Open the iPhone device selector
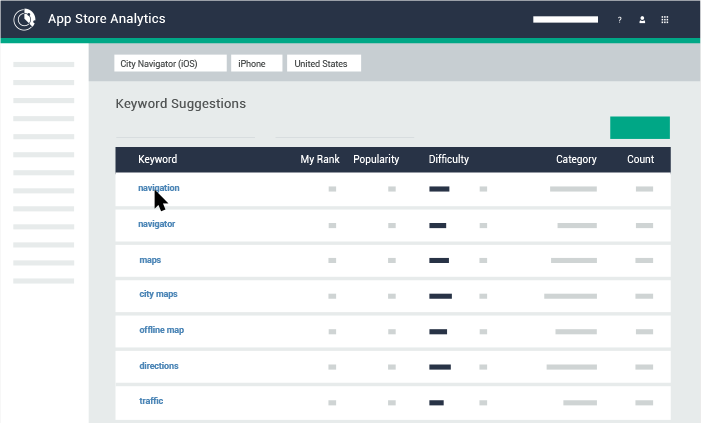 coord(257,63)
